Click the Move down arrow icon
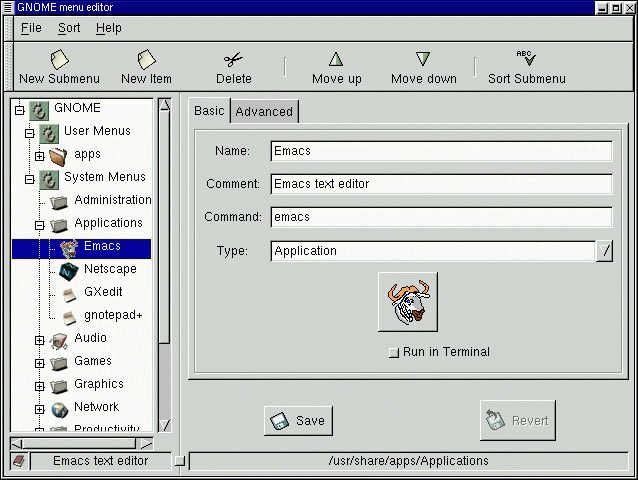The width and height of the screenshot is (638, 480). 423,60
